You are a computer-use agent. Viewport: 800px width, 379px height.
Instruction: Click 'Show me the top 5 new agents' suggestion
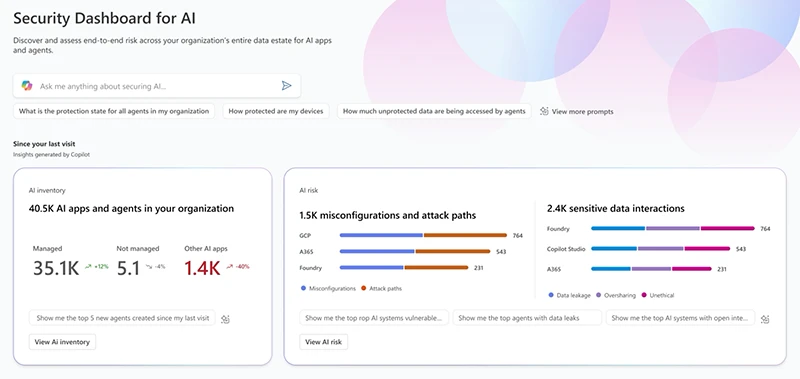tap(122, 318)
